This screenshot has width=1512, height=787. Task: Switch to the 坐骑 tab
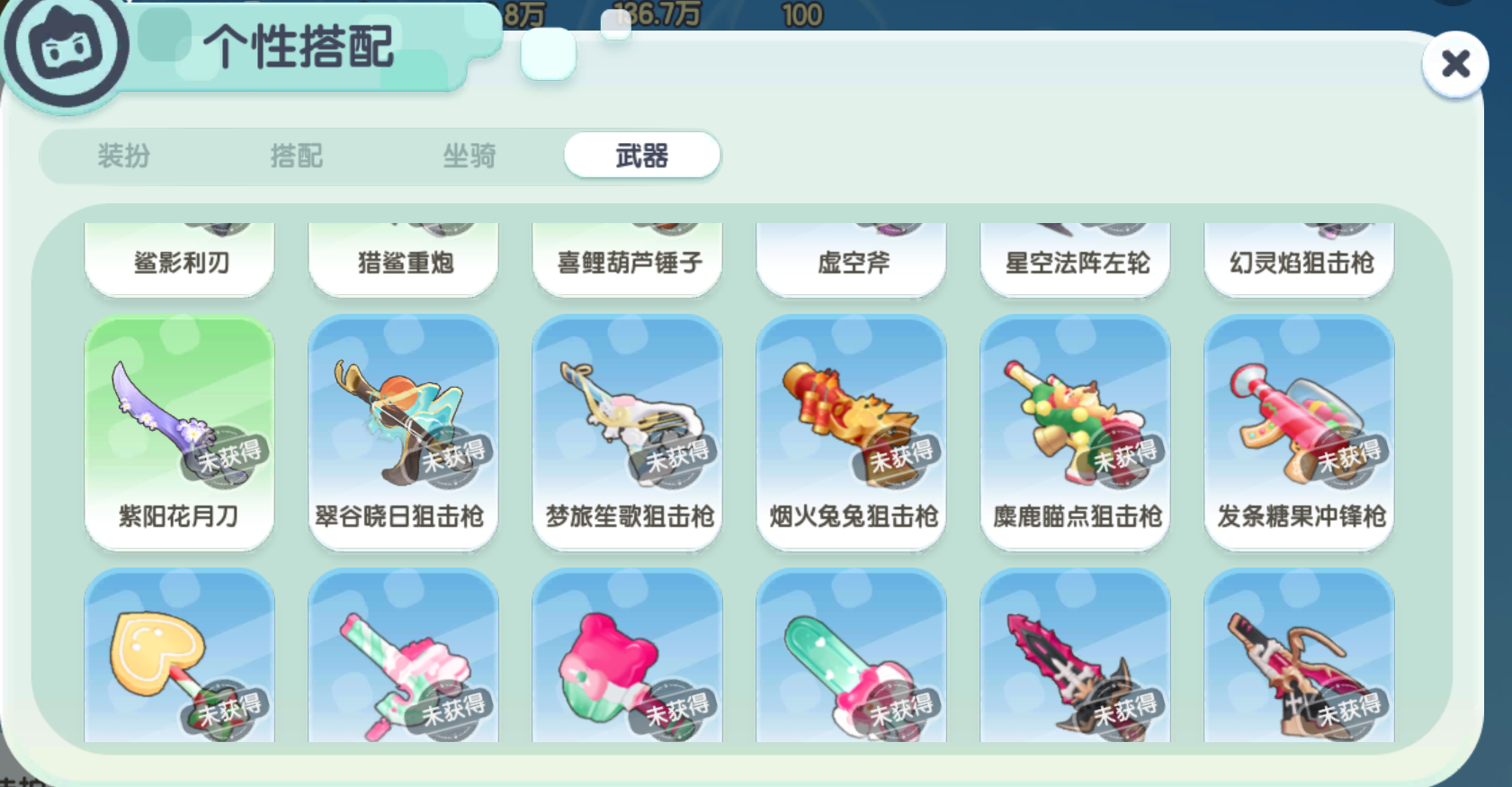(470, 156)
